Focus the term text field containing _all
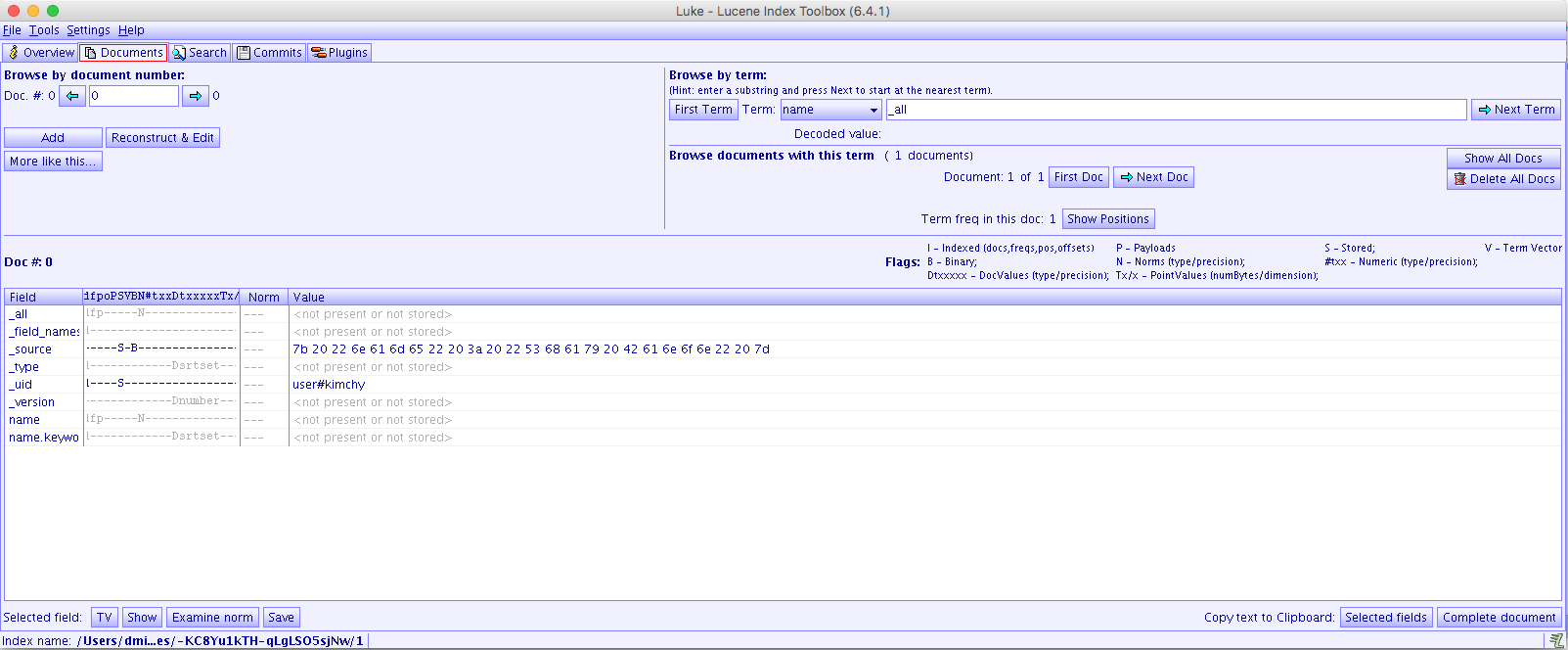 coord(1176,110)
